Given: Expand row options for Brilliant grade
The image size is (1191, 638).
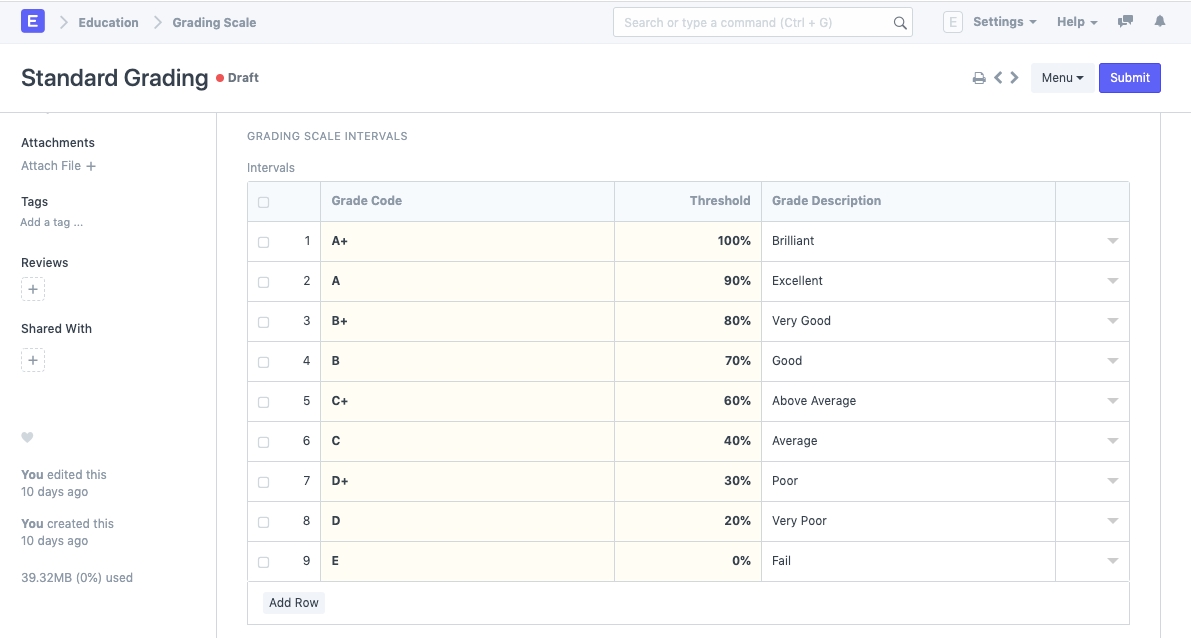Looking at the screenshot, I should (x=1112, y=241).
